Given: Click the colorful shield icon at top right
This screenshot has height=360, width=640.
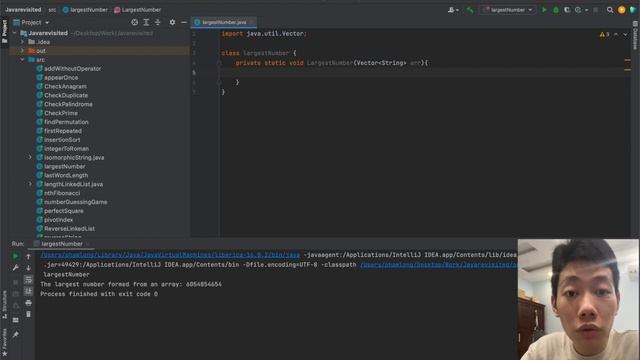Looking at the screenshot, I should (633, 10).
